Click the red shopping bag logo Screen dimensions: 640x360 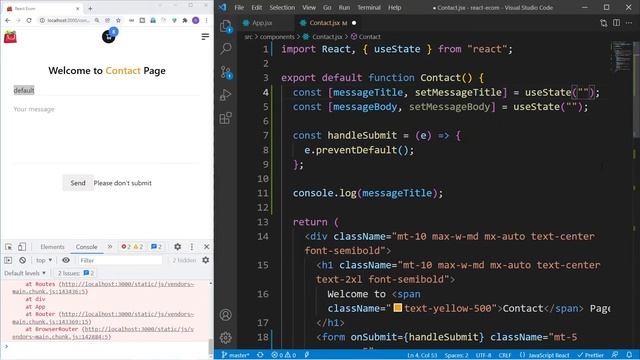[10, 37]
